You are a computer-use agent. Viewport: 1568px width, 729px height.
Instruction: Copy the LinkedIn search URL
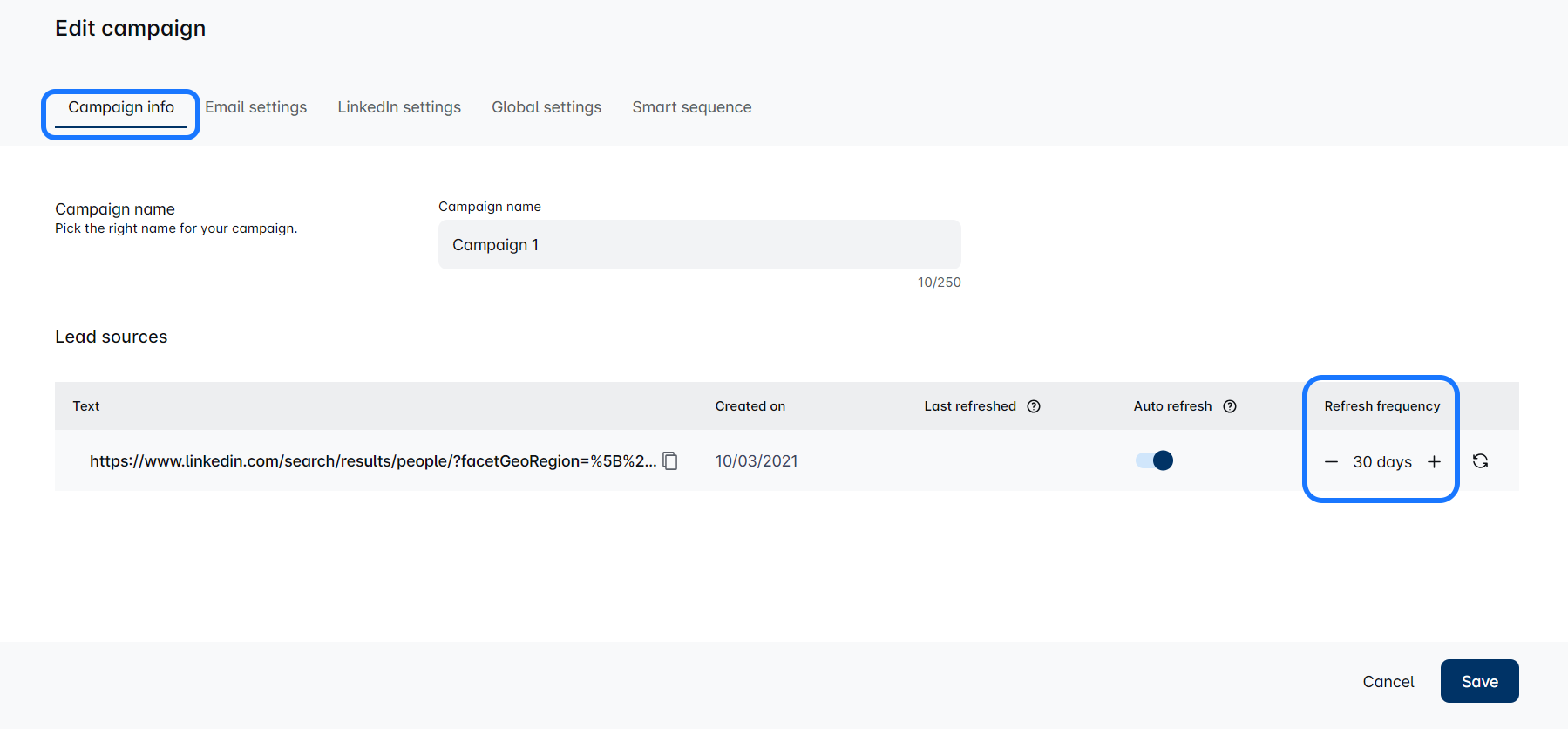pyautogui.click(x=670, y=460)
